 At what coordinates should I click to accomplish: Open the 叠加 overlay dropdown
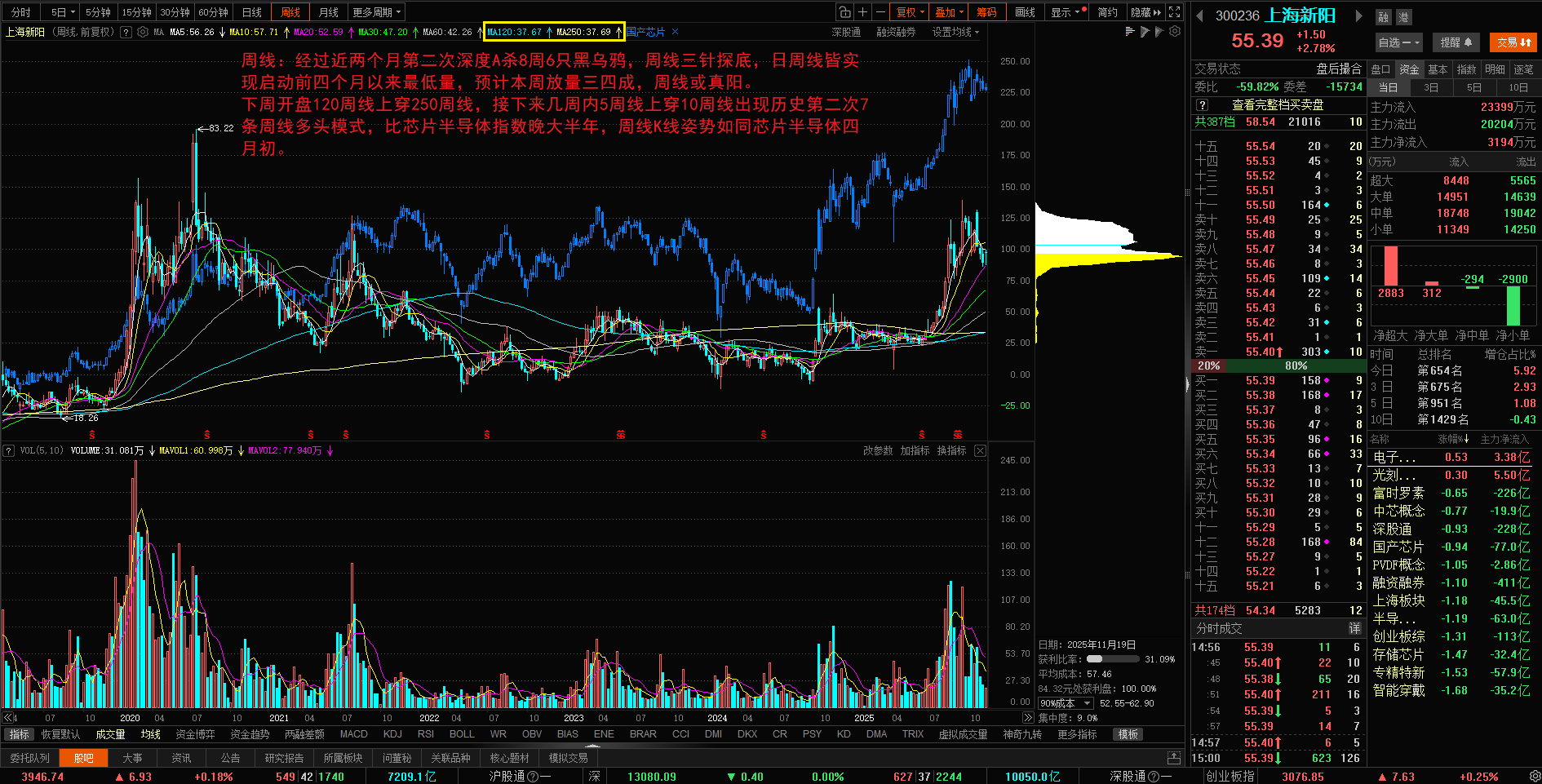coord(949,12)
